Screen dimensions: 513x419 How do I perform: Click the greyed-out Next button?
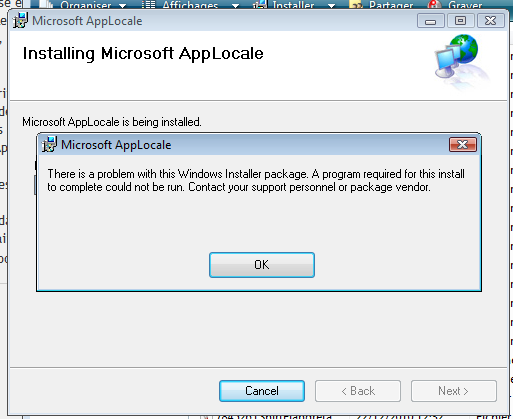(x=454, y=391)
